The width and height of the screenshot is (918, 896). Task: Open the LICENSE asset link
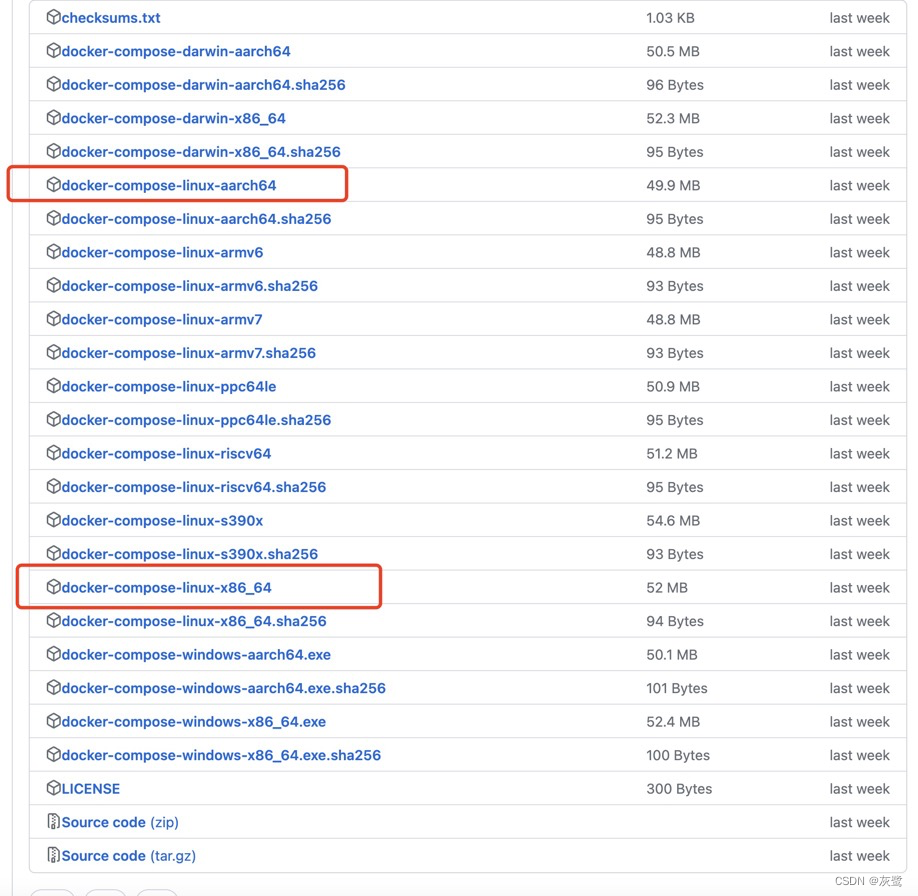(x=91, y=789)
